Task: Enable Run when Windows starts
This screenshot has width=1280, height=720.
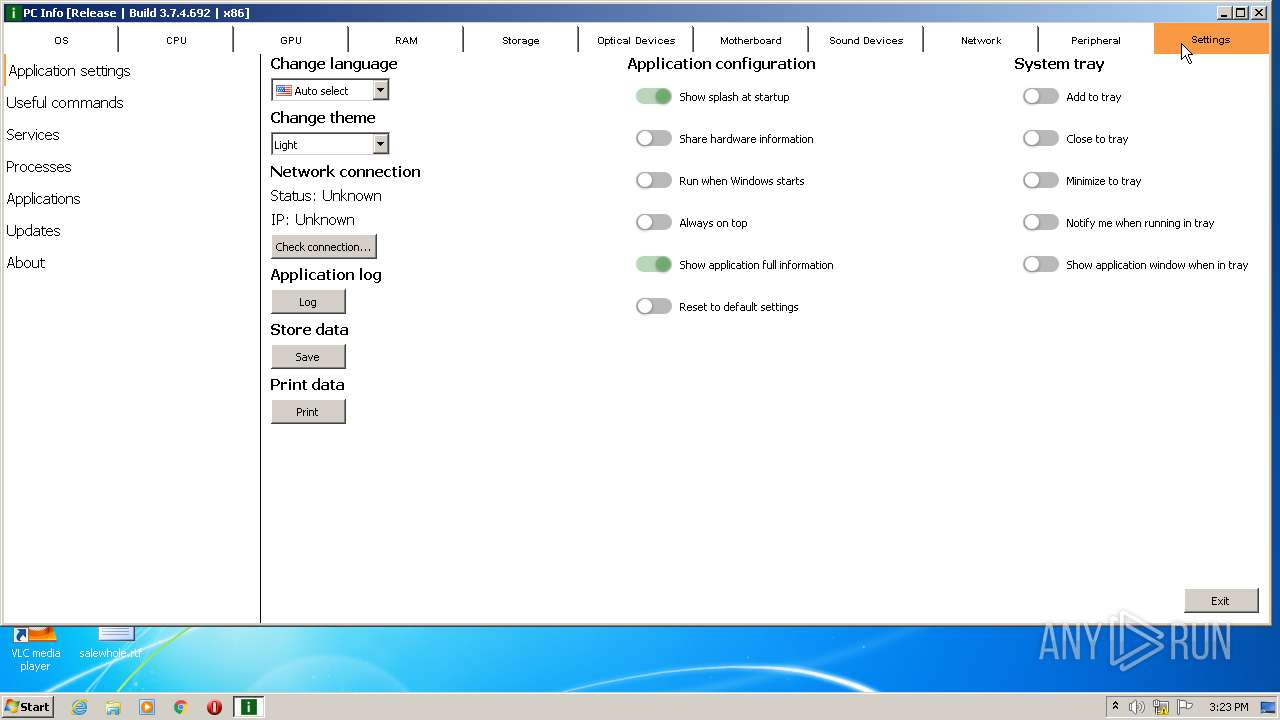Action: (654, 181)
